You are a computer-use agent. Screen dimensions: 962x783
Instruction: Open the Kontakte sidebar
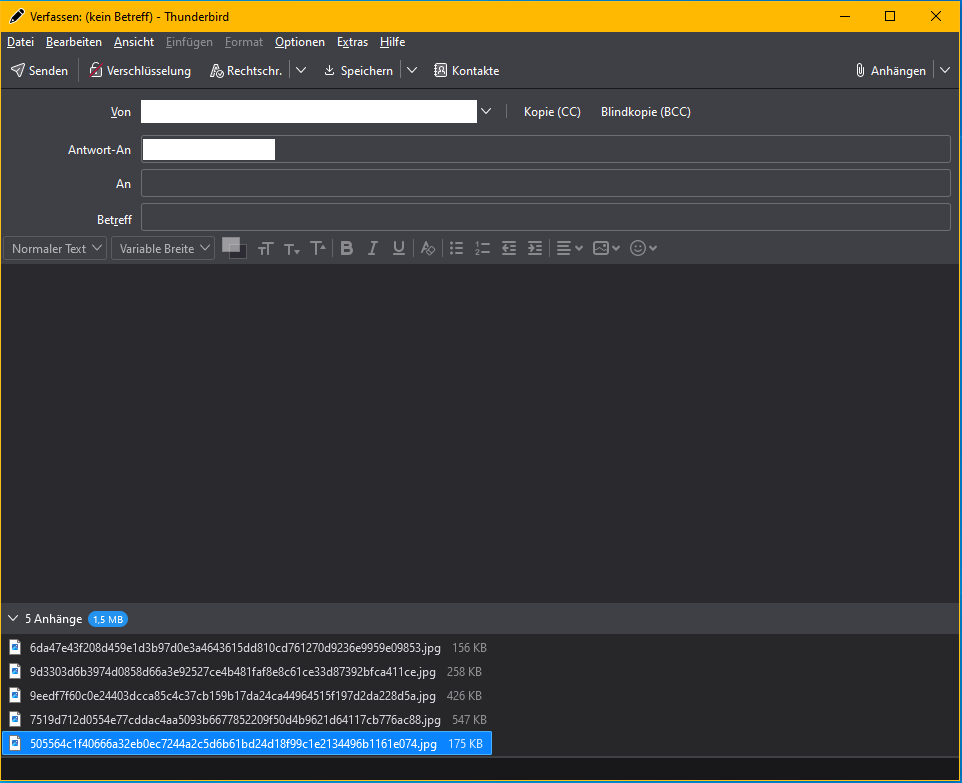point(466,71)
